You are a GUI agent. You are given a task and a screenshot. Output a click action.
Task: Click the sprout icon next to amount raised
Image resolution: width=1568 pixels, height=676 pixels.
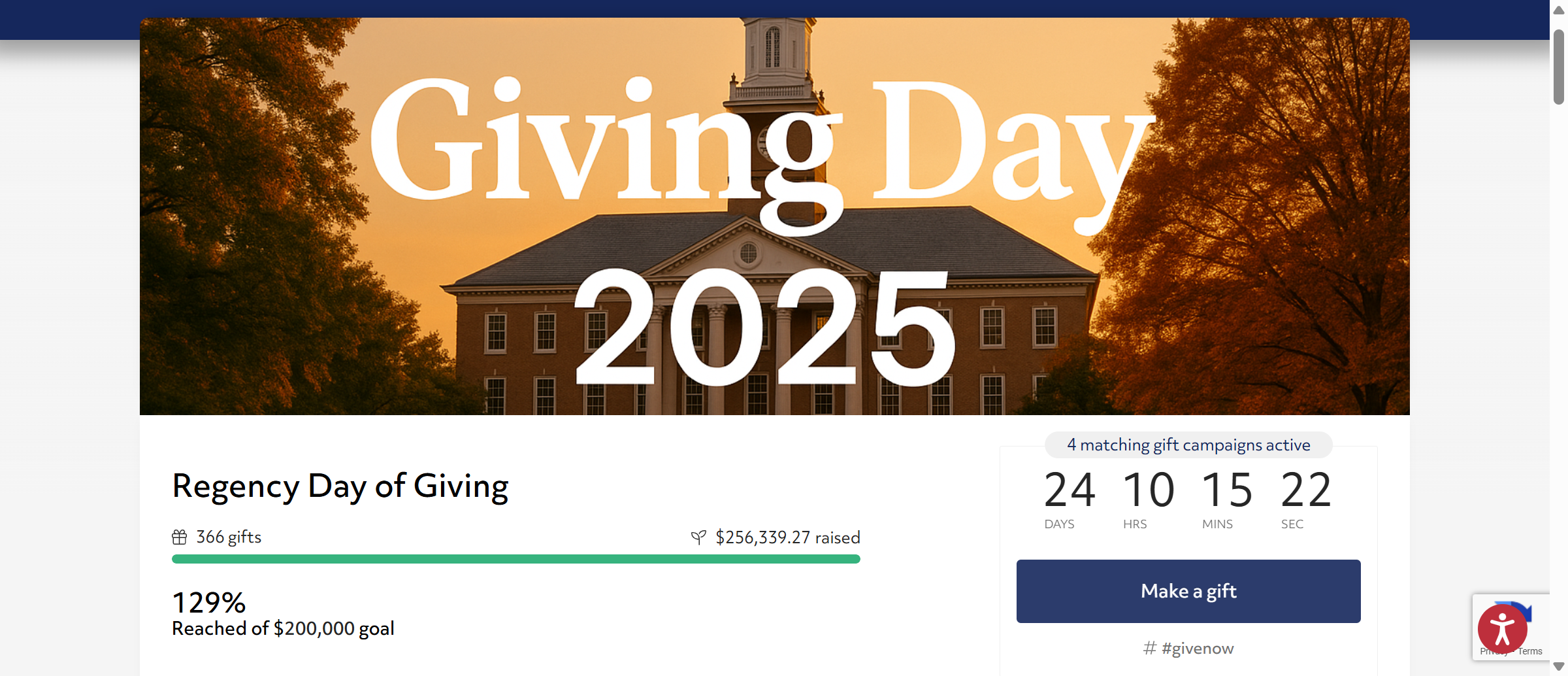click(698, 537)
